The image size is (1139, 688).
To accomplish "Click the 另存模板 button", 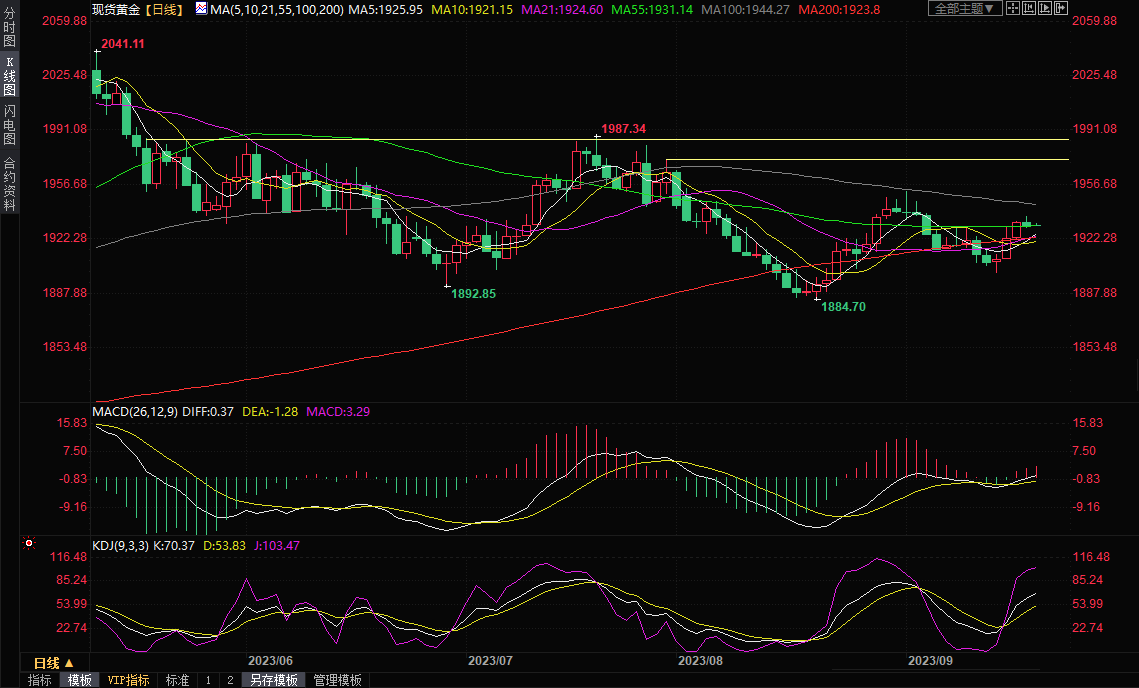I will tap(274, 680).
